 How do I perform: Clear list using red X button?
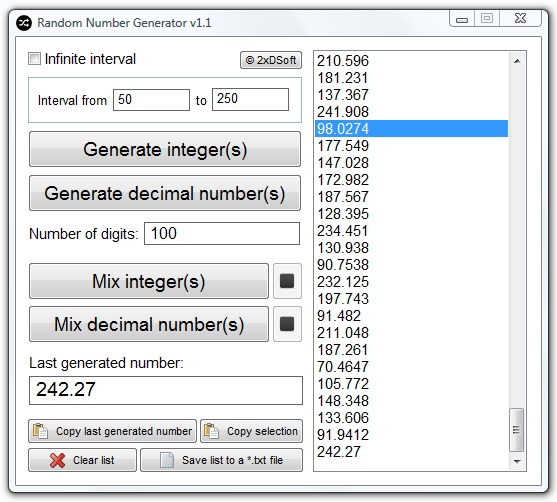pos(82,460)
